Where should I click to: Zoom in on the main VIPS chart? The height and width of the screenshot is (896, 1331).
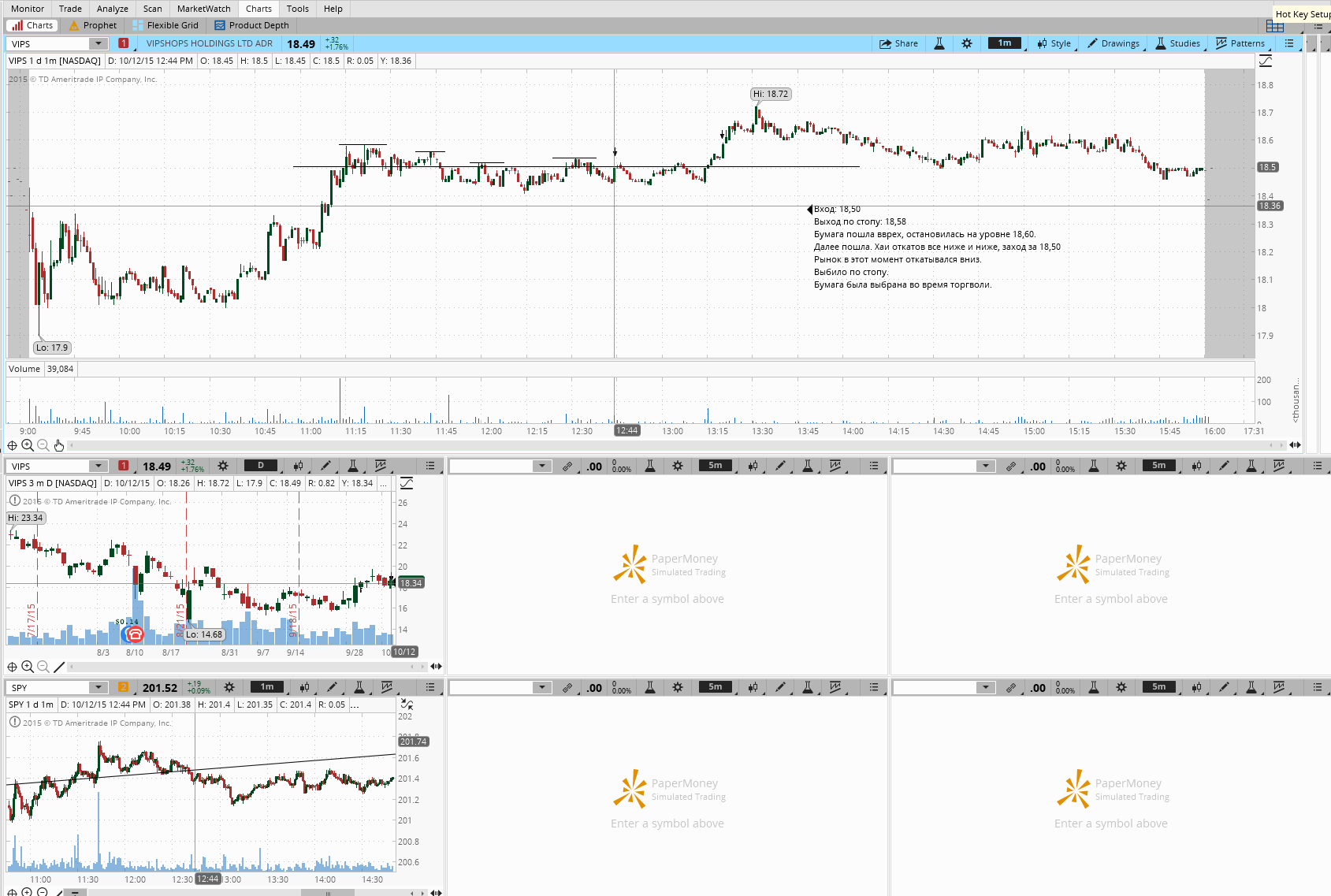[28, 445]
